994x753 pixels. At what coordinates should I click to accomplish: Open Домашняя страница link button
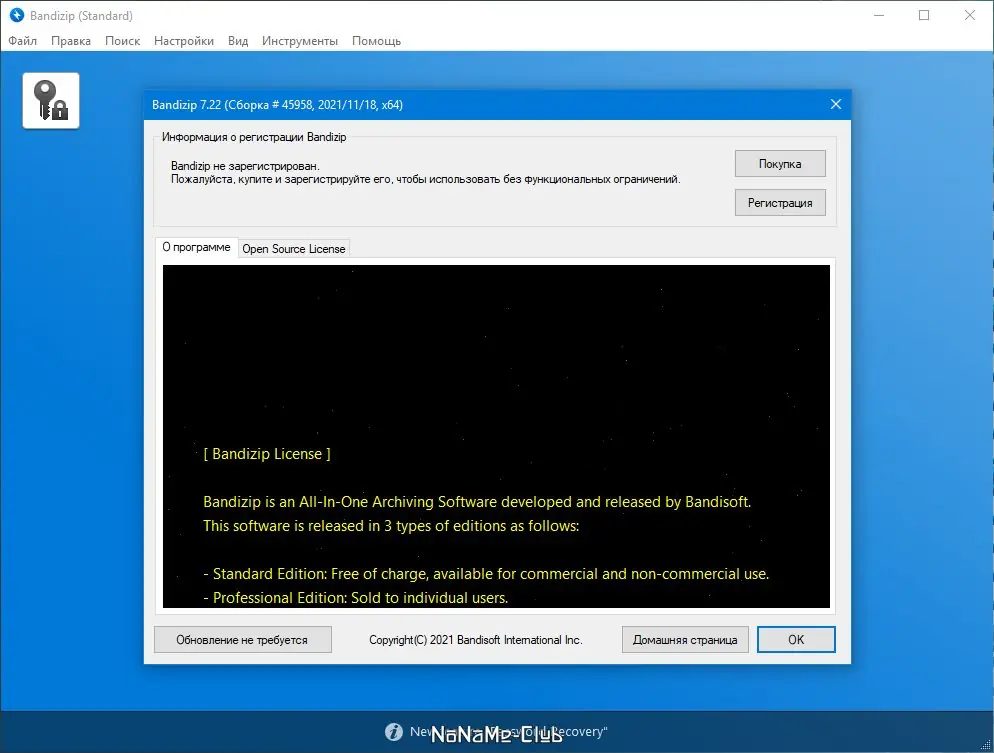coord(685,640)
